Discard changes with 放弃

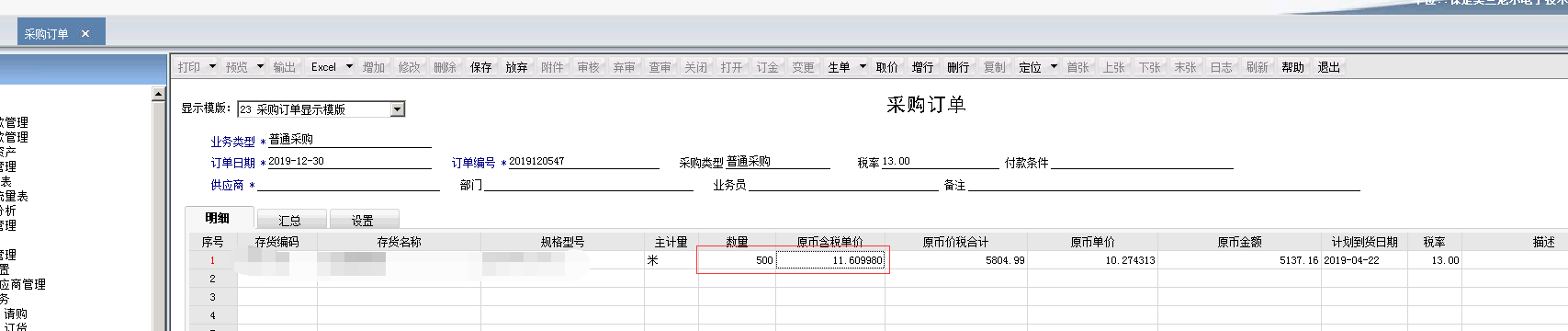tap(517, 67)
